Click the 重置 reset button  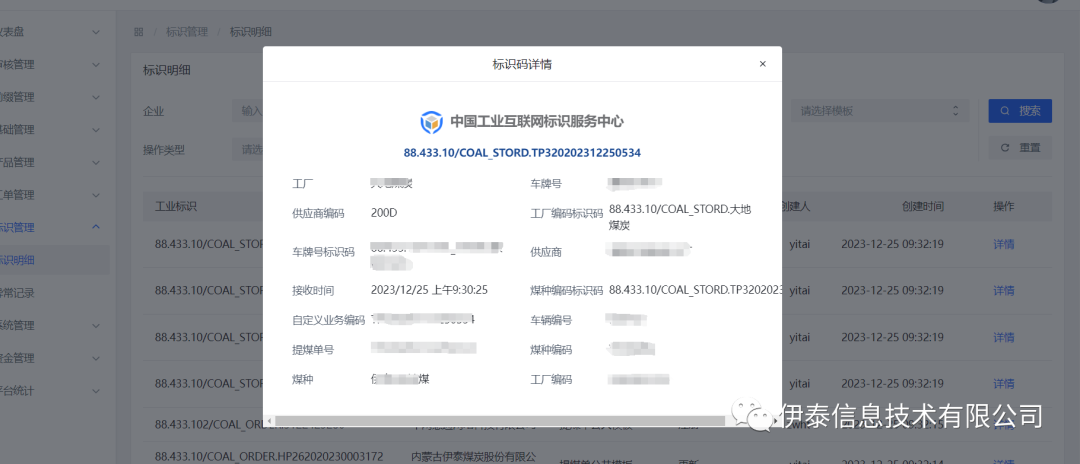tap(1020, 148)
